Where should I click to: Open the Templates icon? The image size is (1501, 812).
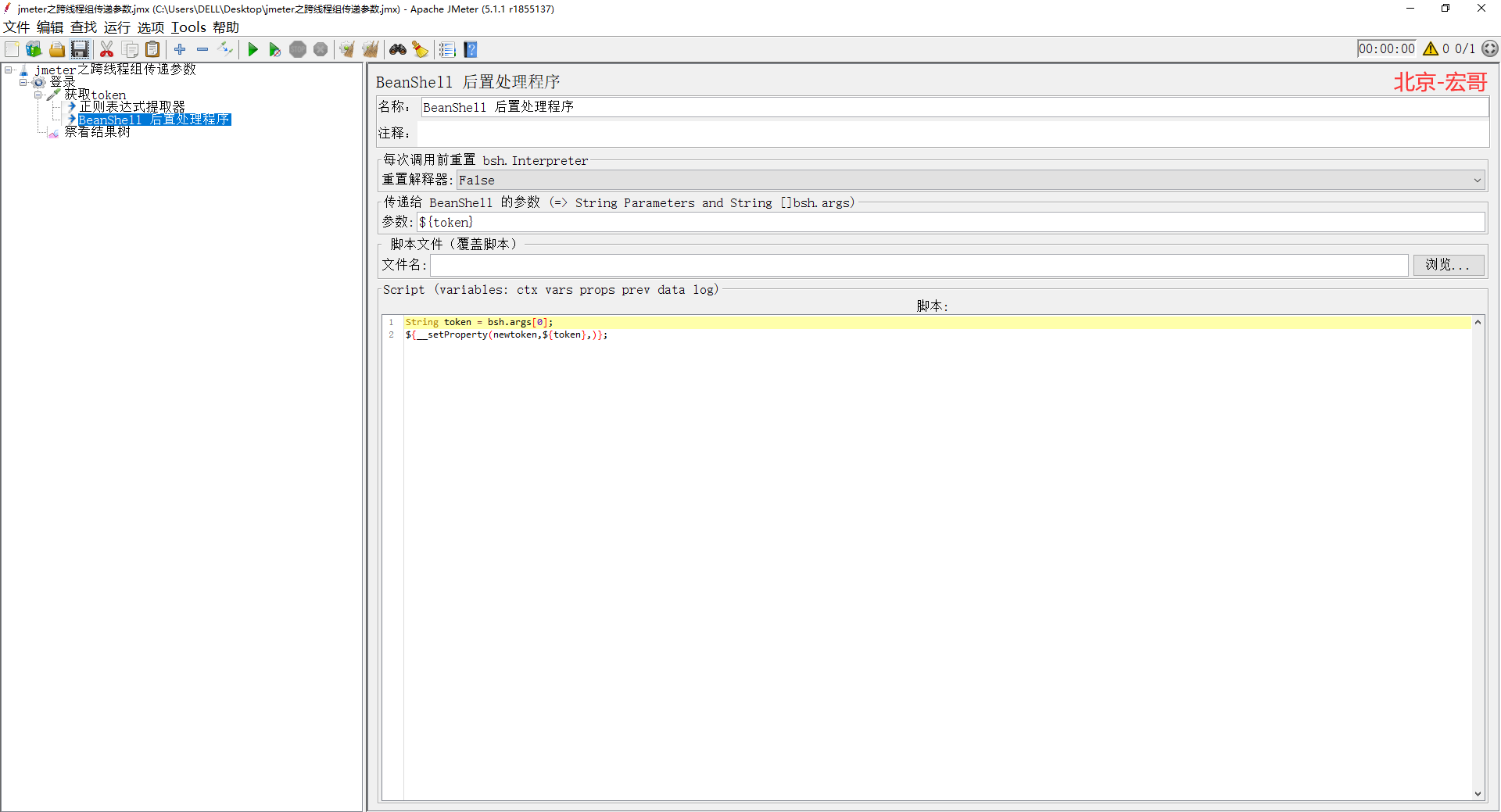click(34, 49)
